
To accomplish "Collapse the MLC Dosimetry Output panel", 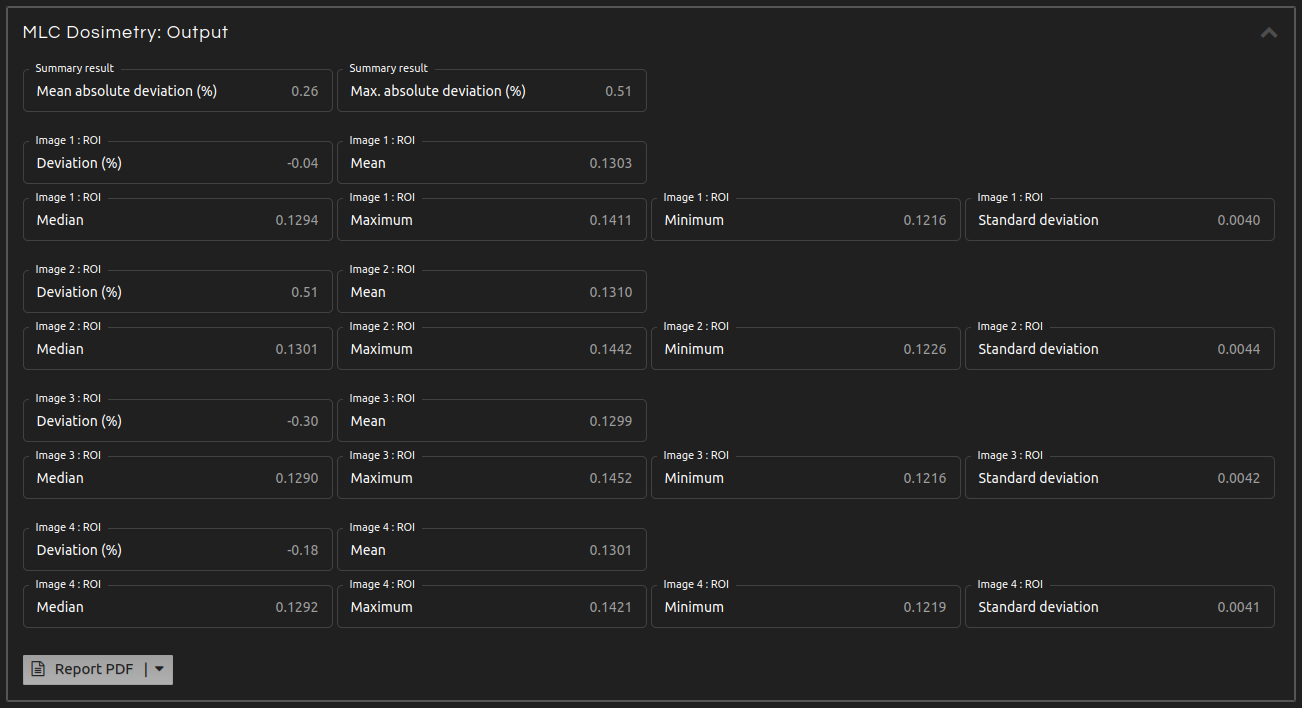I will click(x=1269, y=33).
